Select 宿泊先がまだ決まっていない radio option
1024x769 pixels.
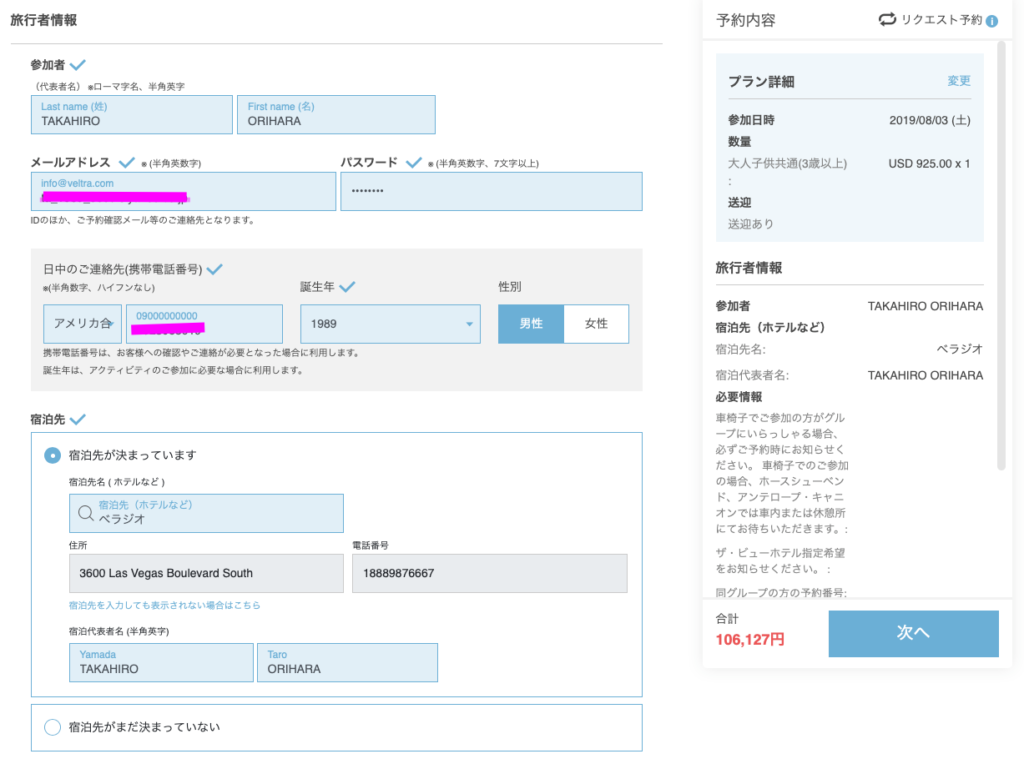[x=52, y=727]
